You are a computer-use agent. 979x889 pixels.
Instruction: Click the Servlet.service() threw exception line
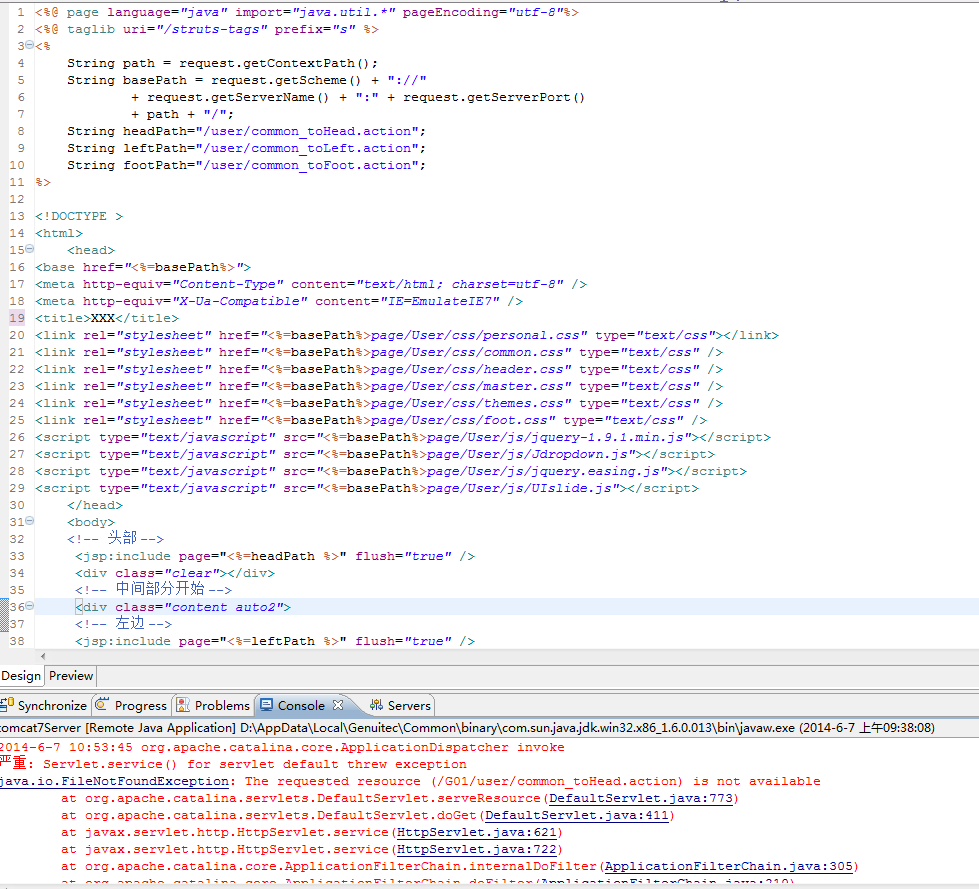click(x=234, y=764)
